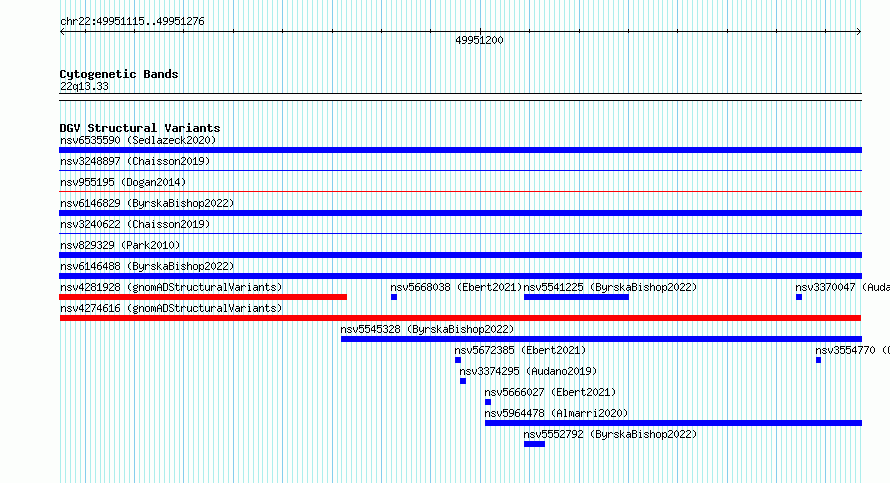
Task: Open the nsv5545328 (ByrskaBishop2022) label
Action: tap(427, 329)
